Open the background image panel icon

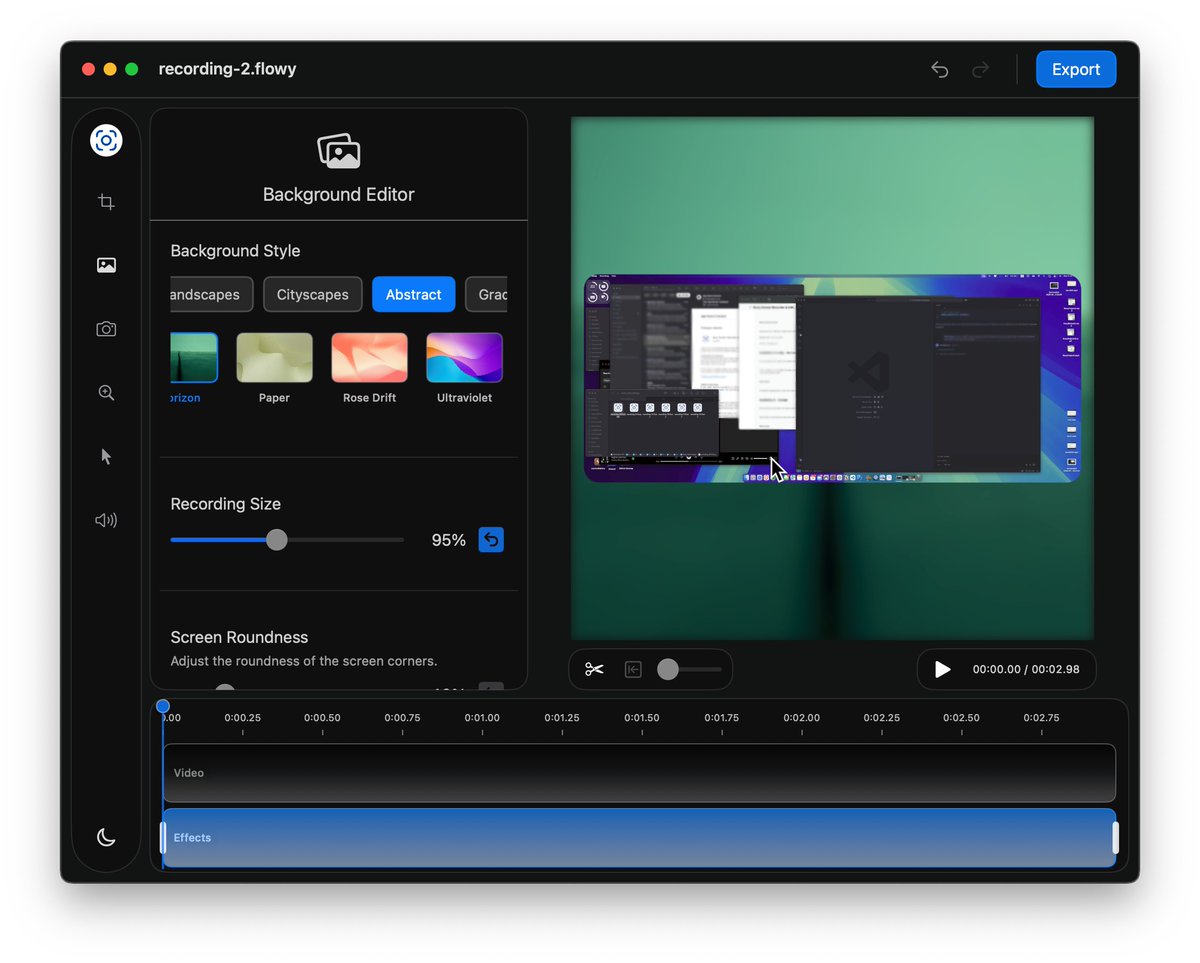[106, 265]
